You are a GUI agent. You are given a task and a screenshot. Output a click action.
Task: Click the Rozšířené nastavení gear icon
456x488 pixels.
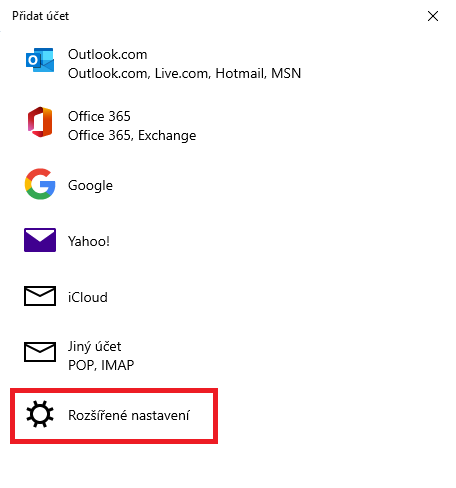click(x=40, y=414)
